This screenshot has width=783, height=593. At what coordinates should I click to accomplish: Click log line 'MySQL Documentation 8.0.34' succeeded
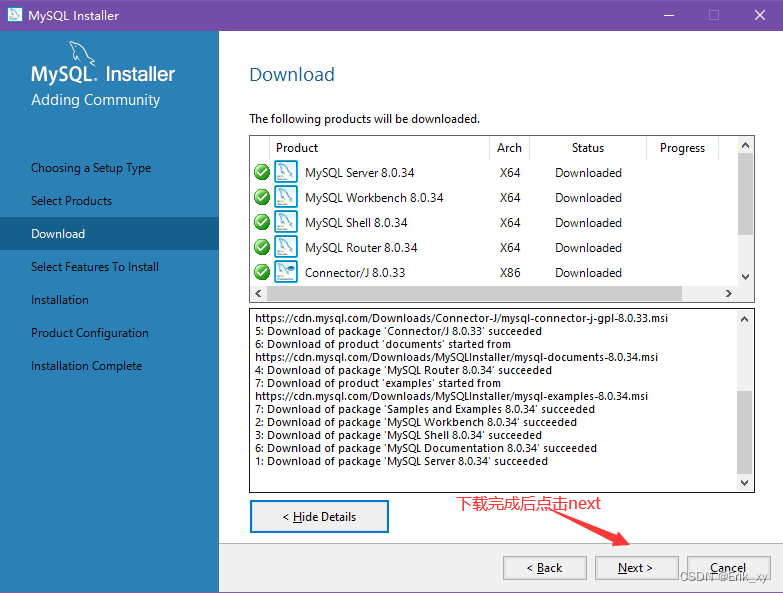(426, 448)
